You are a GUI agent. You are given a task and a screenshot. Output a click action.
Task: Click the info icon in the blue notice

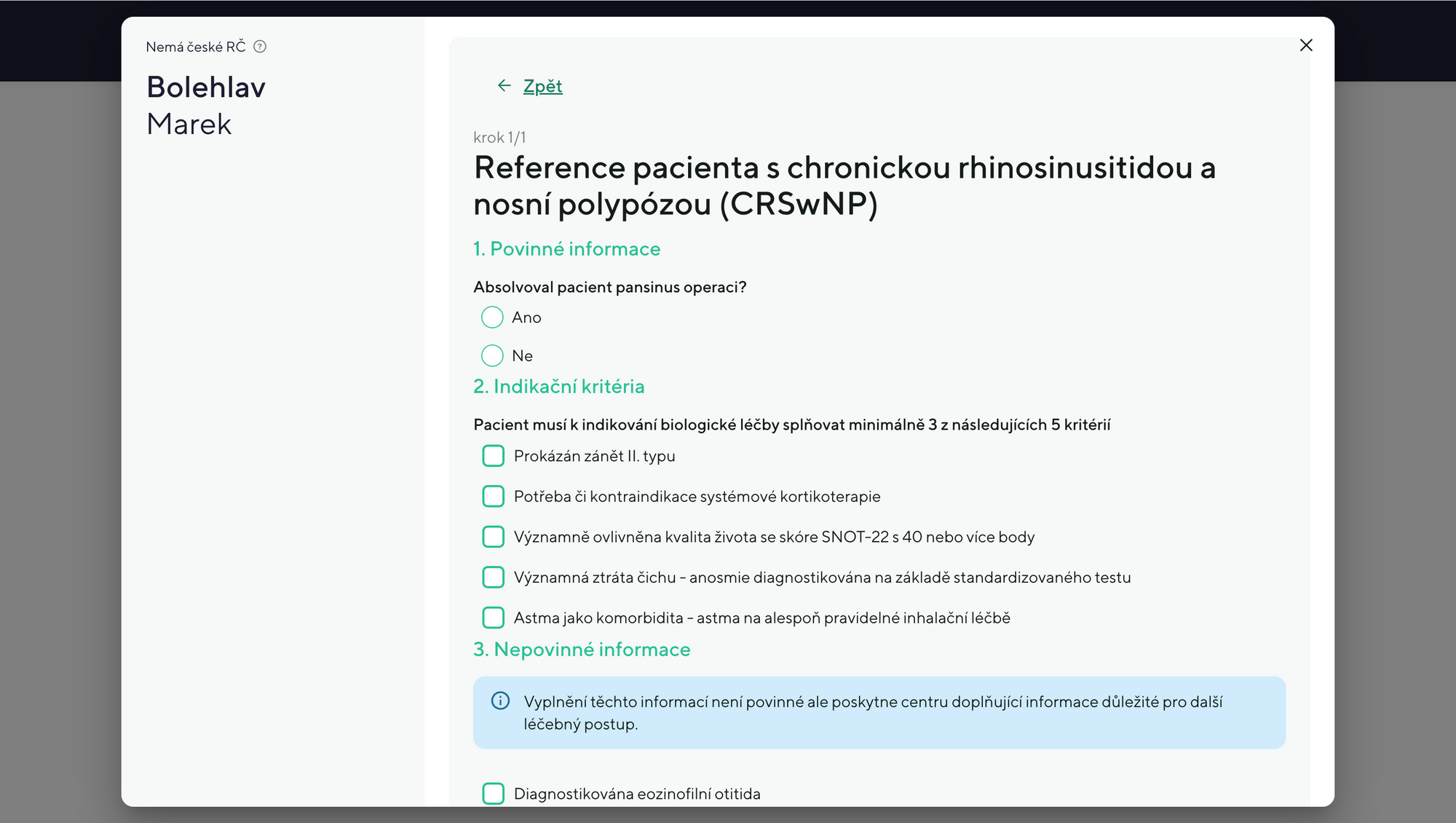tap(499, 701)
